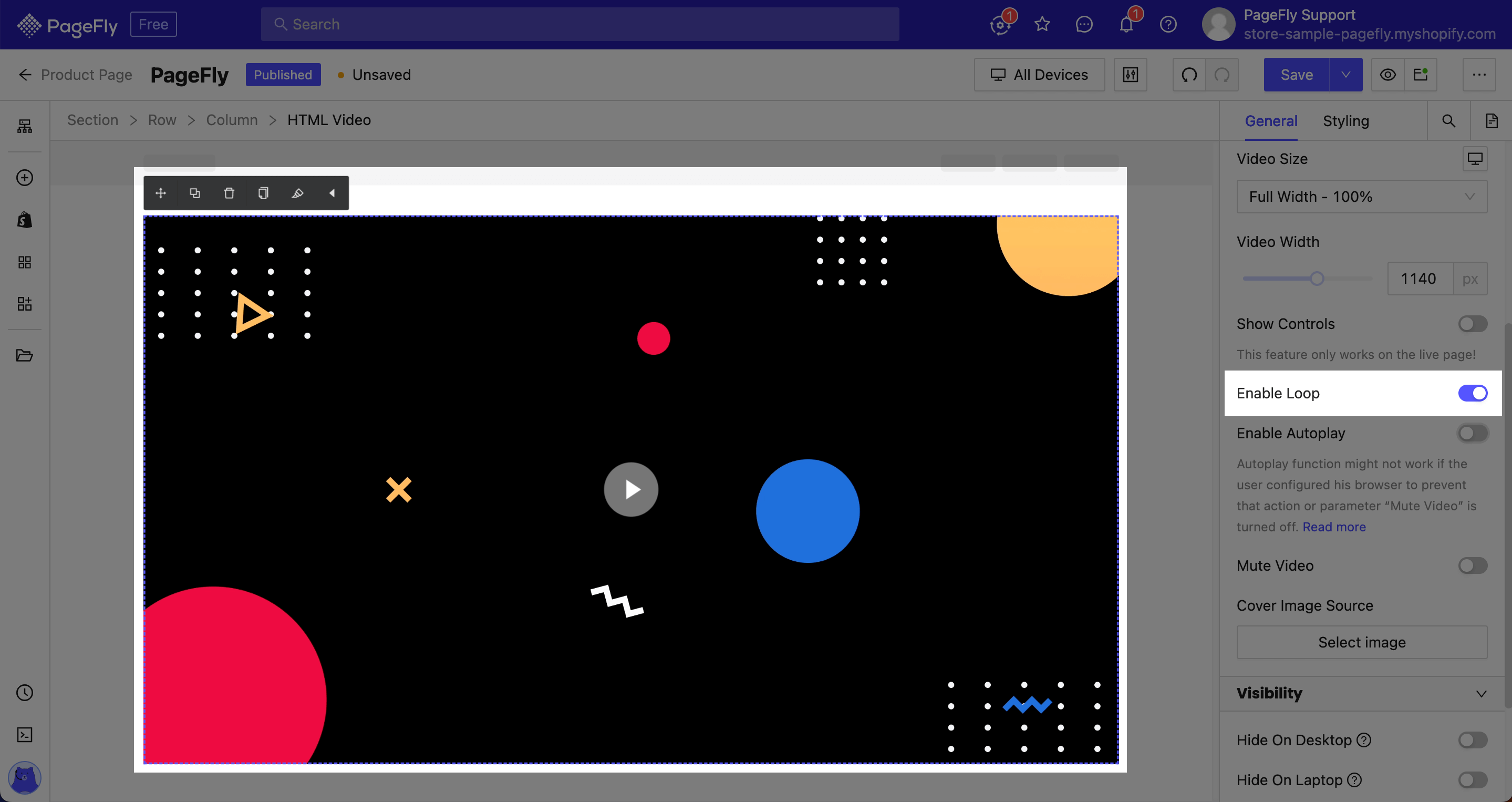1512x802 pixels.
Task: Open the document icon in inspector header
Action: point(1492,121)
